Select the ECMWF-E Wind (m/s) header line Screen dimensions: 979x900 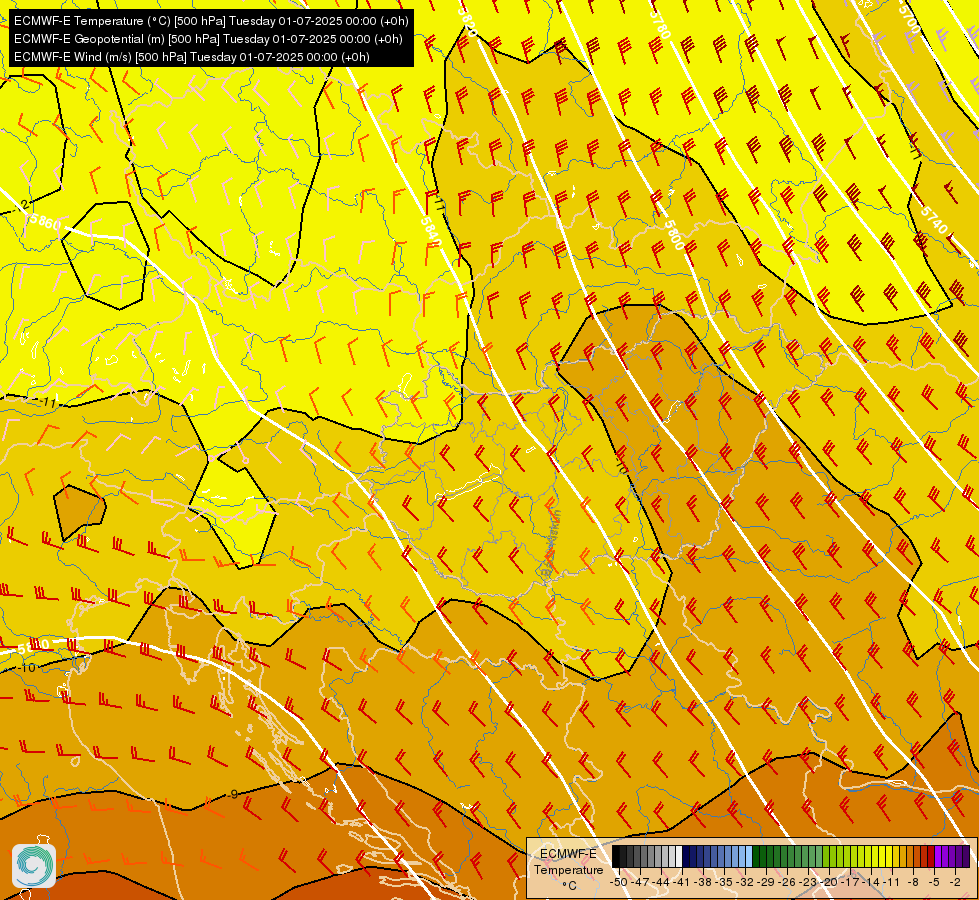click(192, 57)
